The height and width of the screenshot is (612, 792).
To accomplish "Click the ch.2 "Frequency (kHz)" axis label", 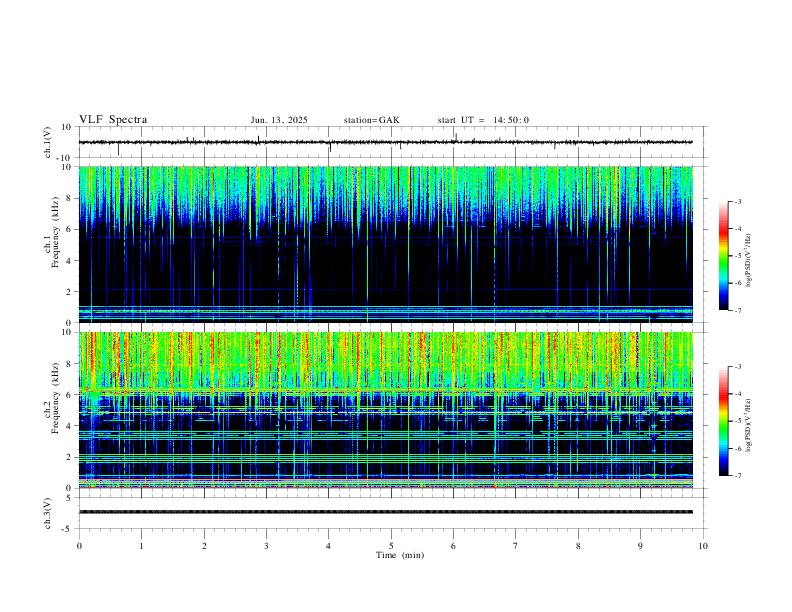I will pyautogui.click(x=56, y=398).
